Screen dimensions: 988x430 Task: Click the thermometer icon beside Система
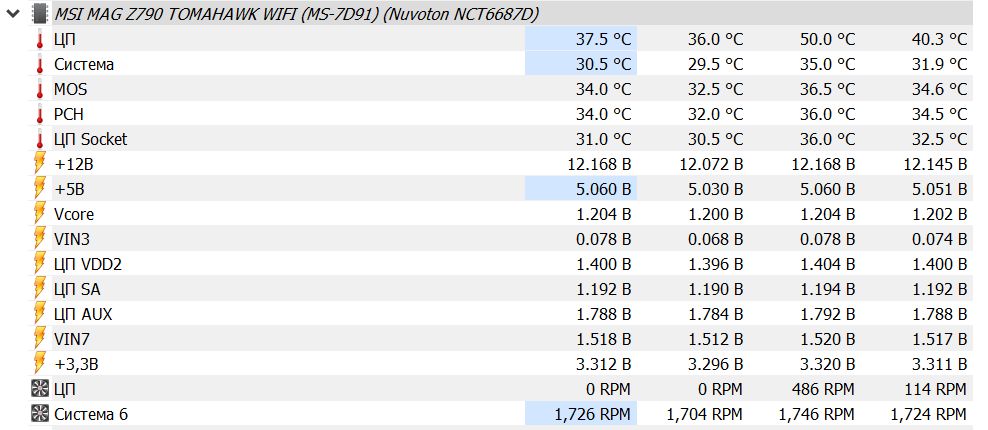pyautogui.click(x=40, y=64)
